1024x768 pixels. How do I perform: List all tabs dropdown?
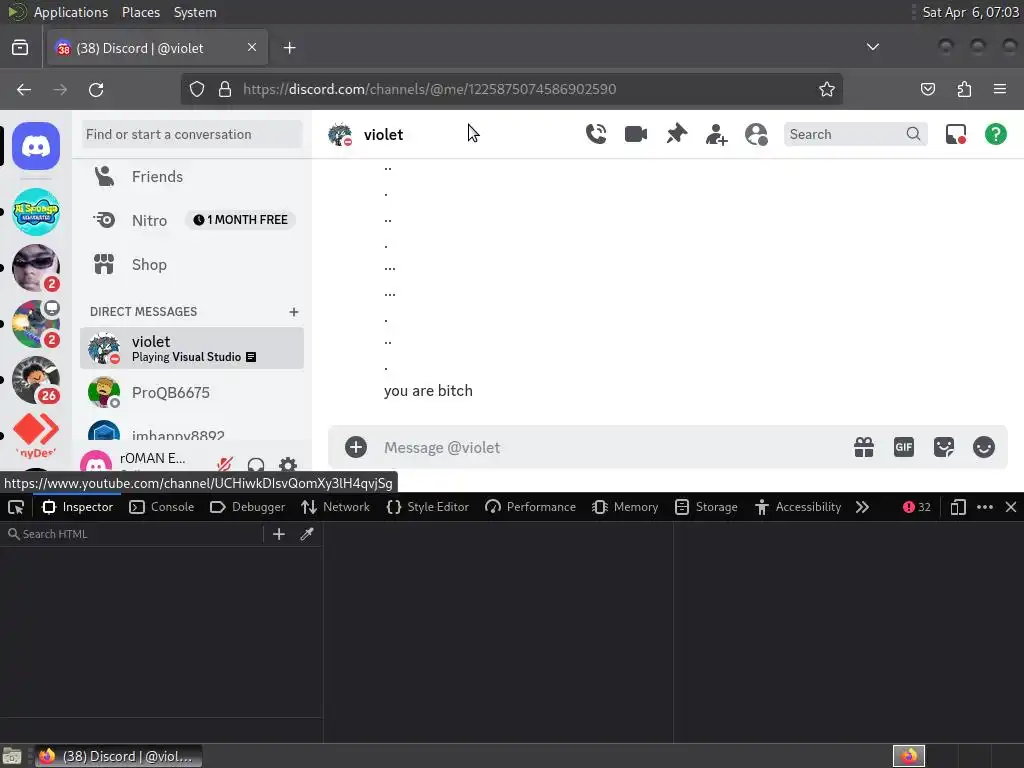point(872,47)
